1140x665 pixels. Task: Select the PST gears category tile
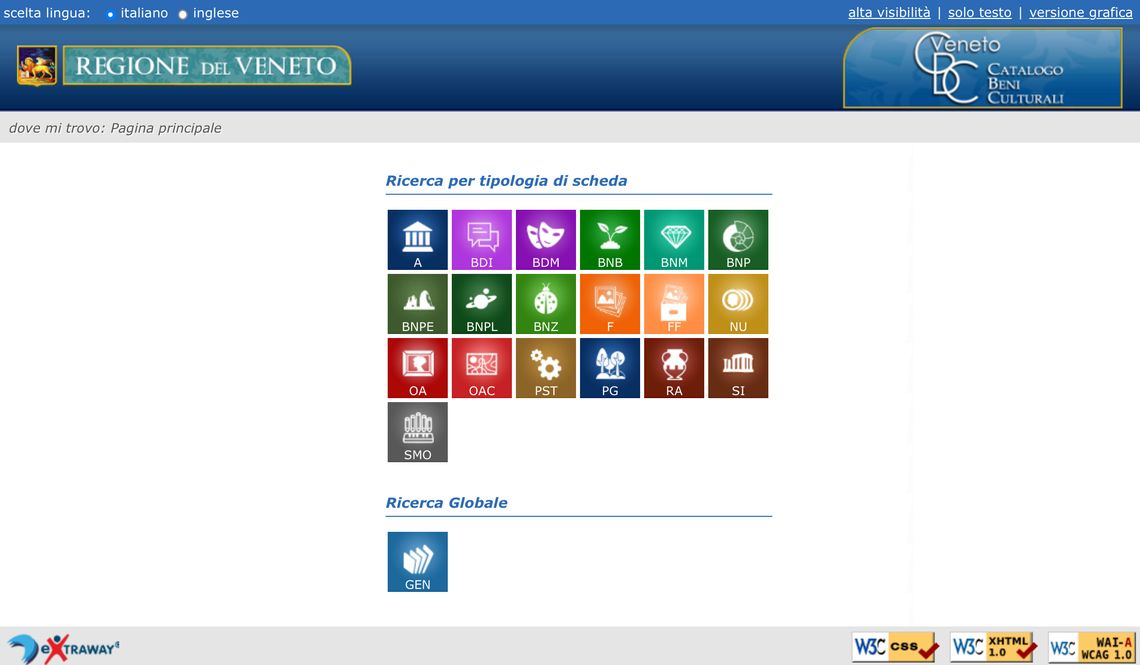tap(545, 368)
